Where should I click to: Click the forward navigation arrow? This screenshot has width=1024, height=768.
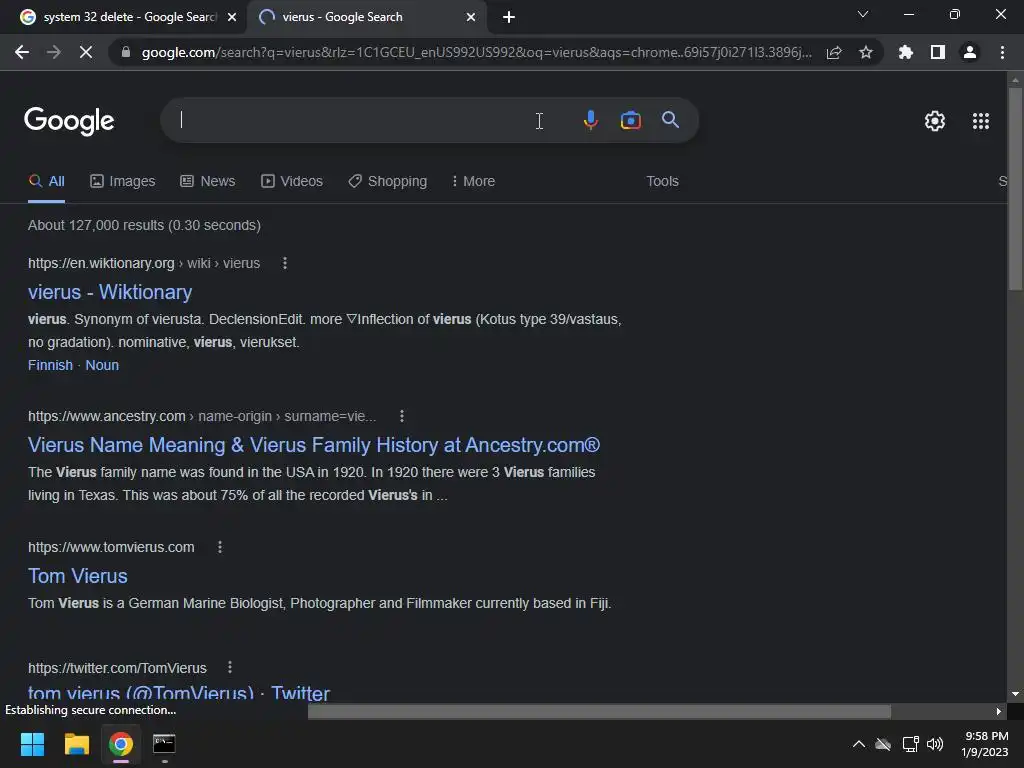(54, 52)
